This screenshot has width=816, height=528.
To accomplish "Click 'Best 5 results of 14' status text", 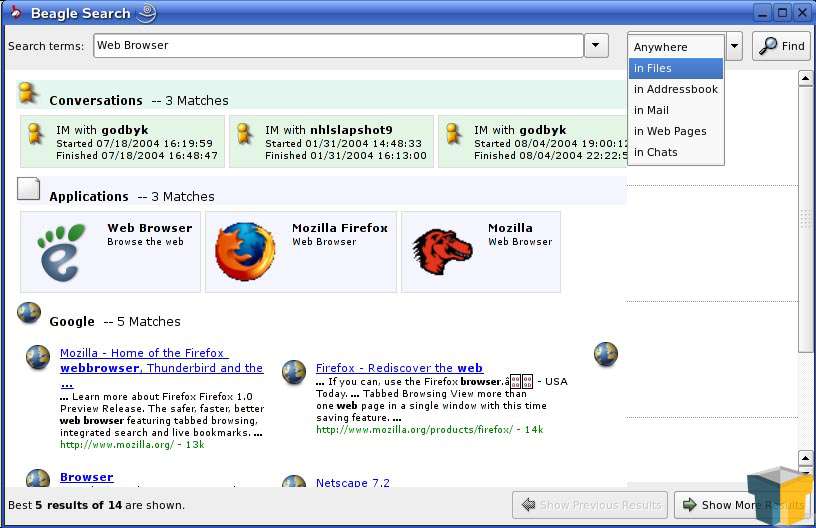I will pyautogui.click(x=96, y=505).
